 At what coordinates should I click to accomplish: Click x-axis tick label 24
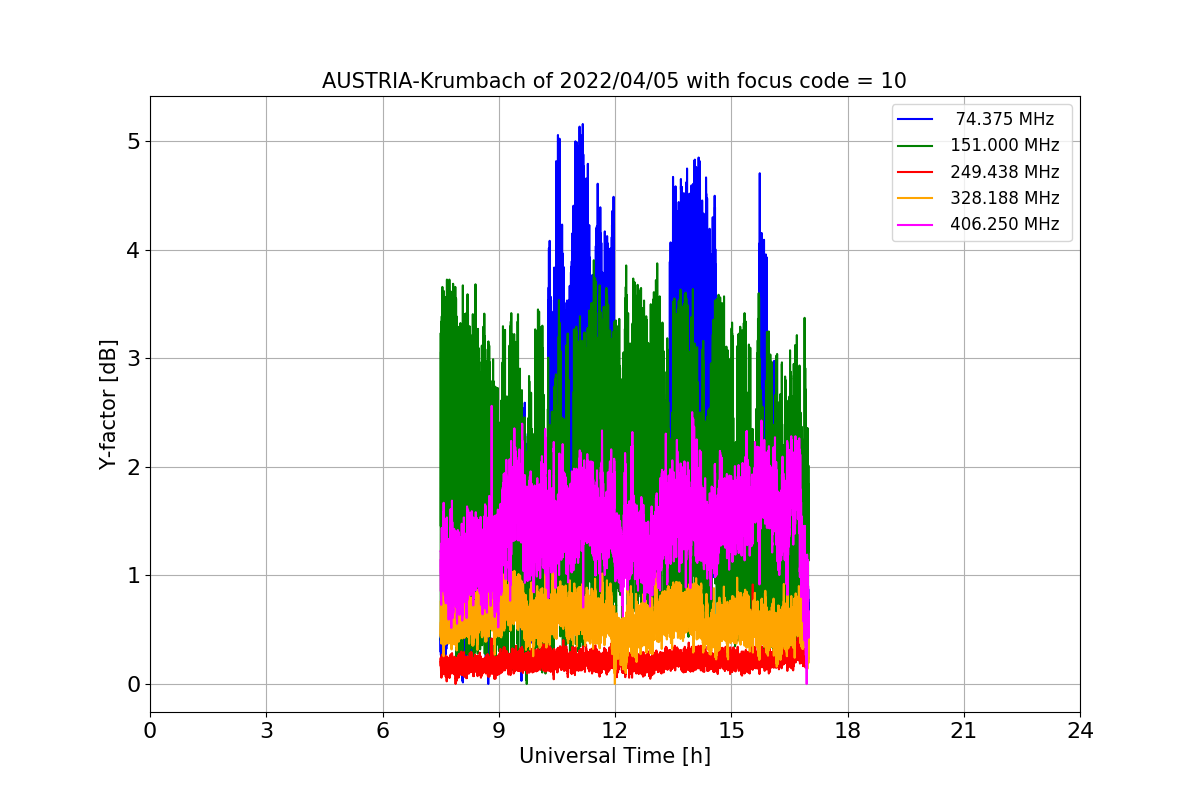pos(1080,731)
